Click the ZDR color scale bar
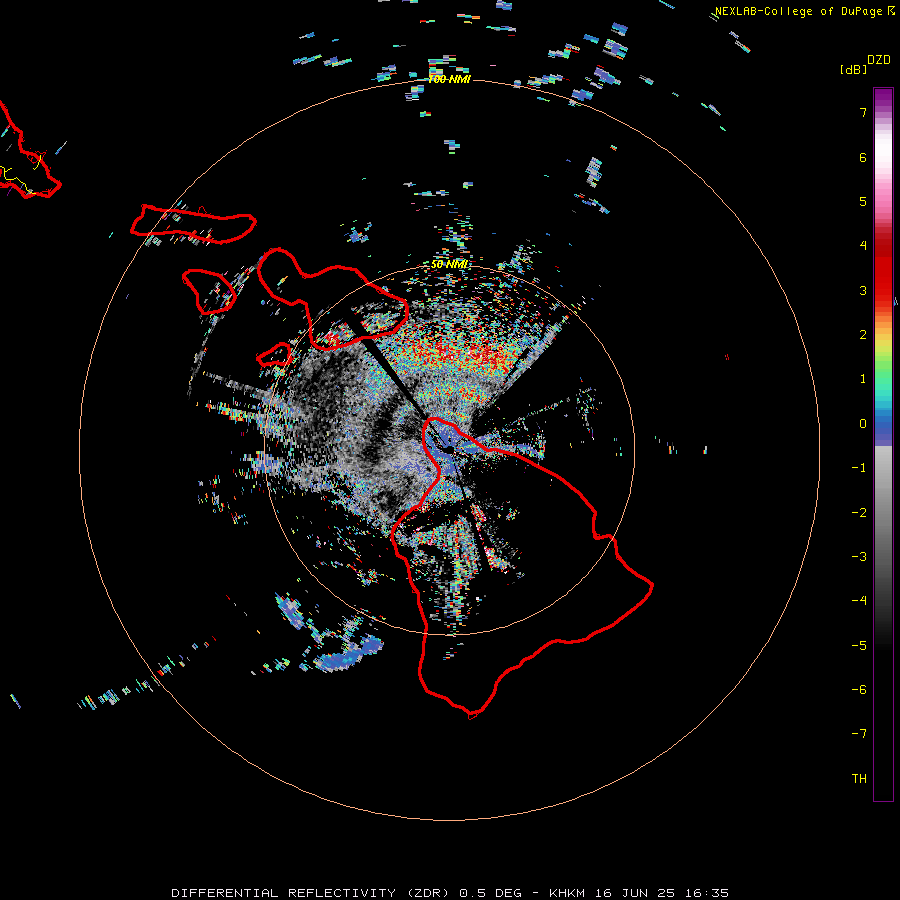This screenshot has width=900, height=900. pyautogui.click(x=883, y=444)
